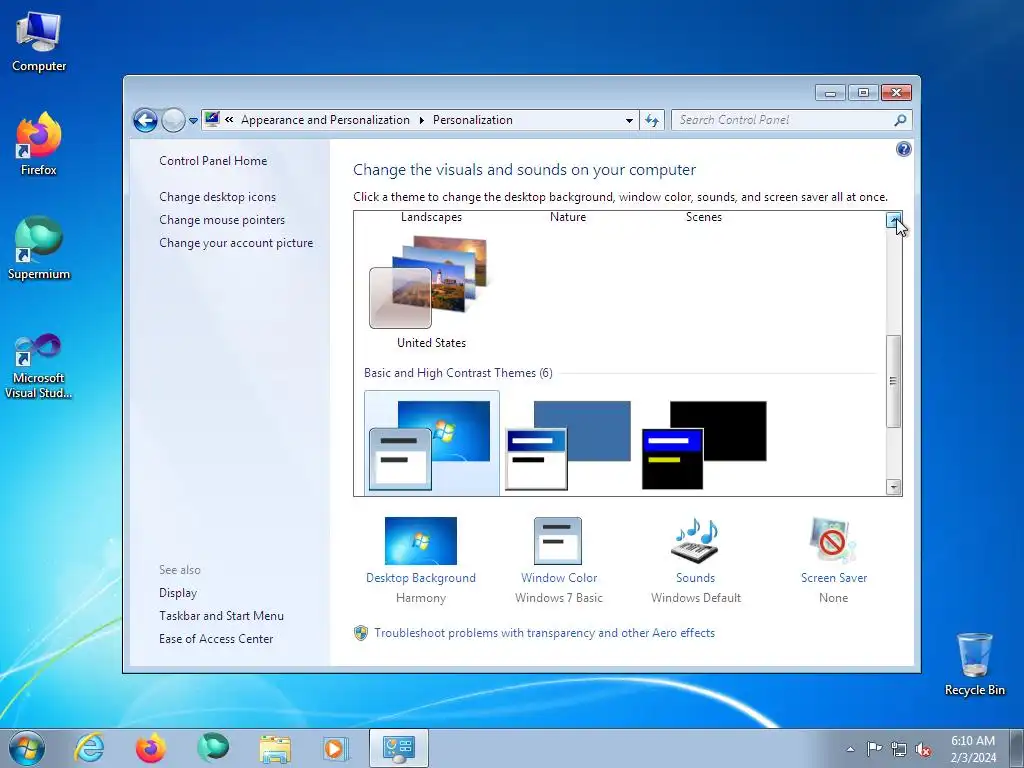Click the Control Panel icon in address bar
This screenshot has width=1024, height=768.
(x=212, y=120)
